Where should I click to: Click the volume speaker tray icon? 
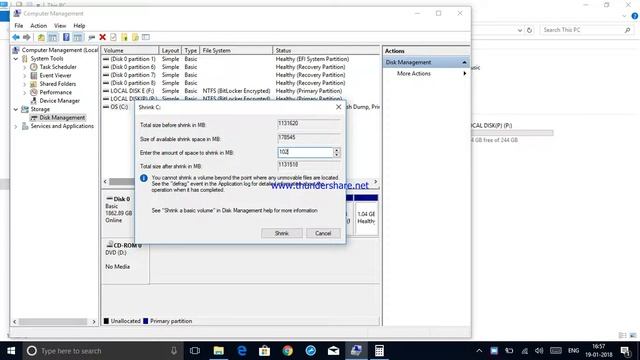[x=539, y=351]
